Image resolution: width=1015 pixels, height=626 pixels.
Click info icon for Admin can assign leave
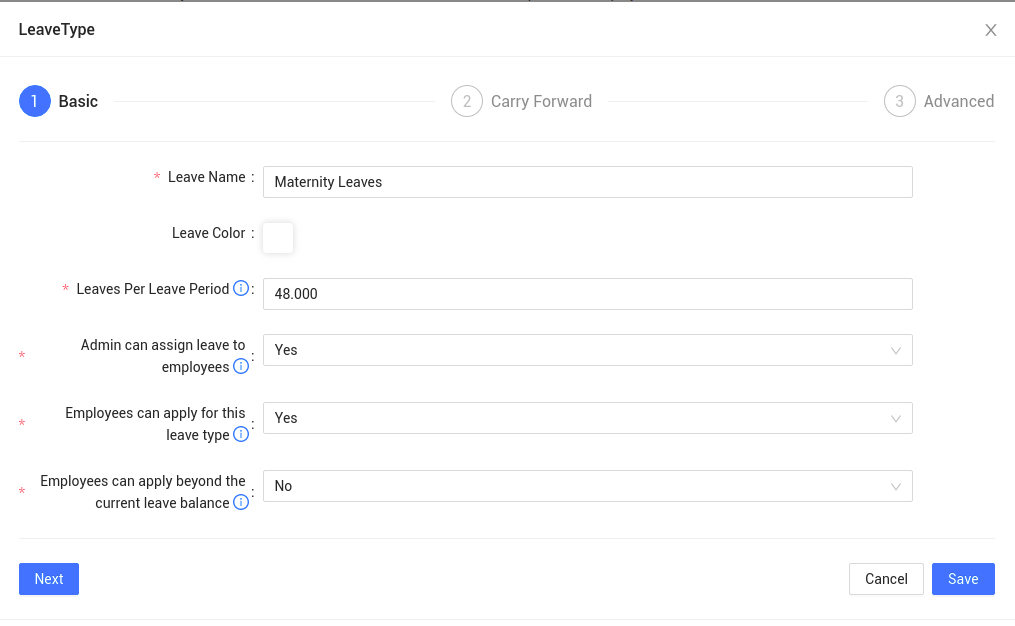241,367
